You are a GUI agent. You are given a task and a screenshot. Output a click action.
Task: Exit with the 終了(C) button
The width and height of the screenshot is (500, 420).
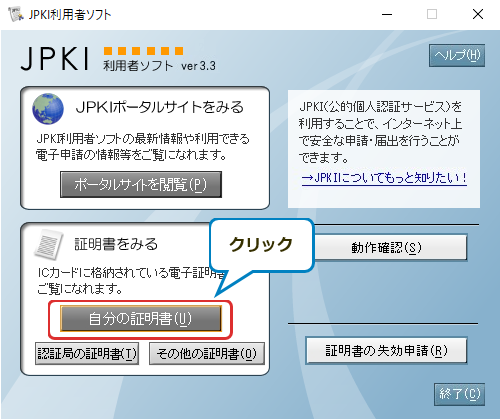click(x=459, y=394)
